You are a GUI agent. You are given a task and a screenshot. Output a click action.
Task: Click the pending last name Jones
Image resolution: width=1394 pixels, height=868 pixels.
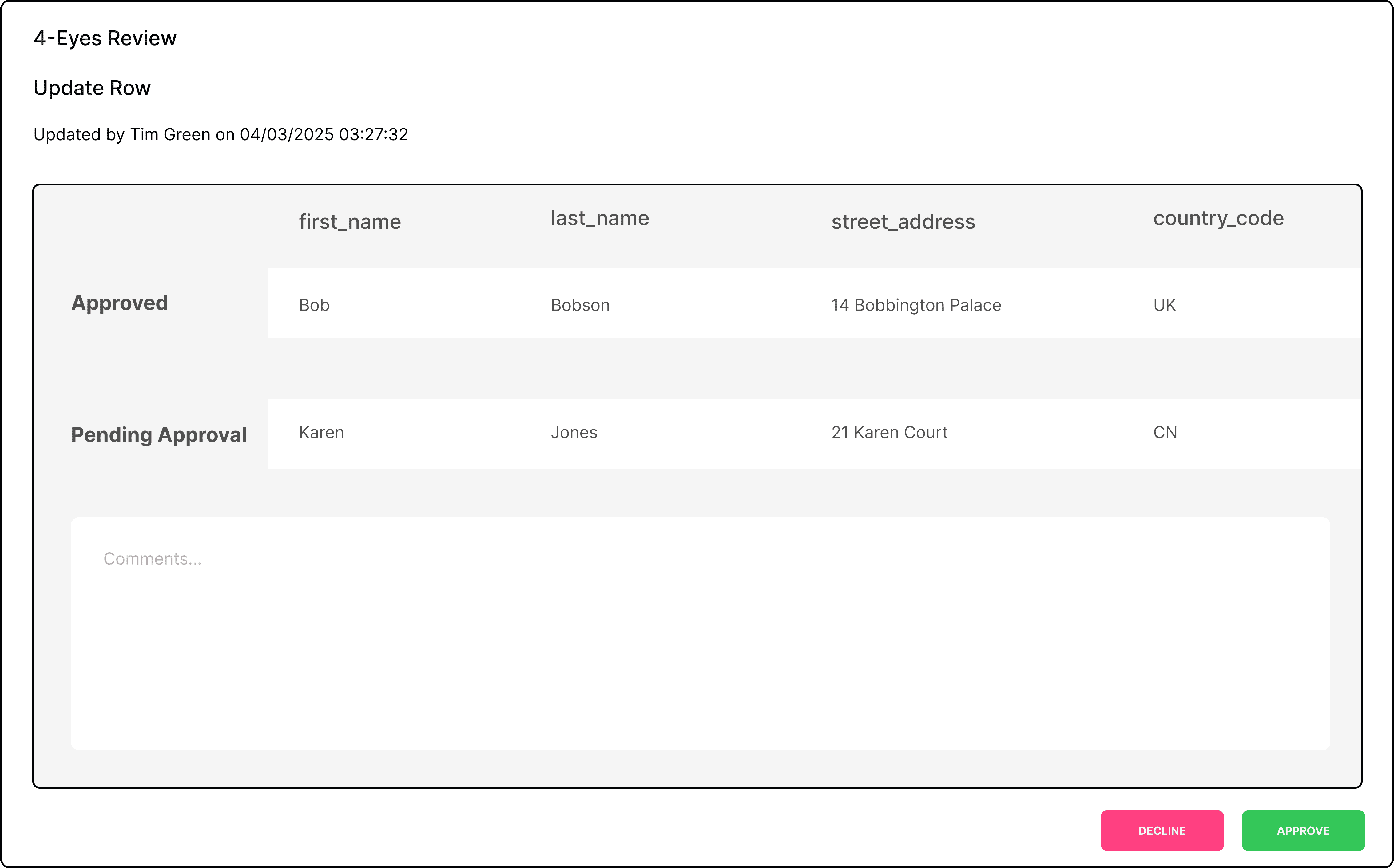coord(574,432)
